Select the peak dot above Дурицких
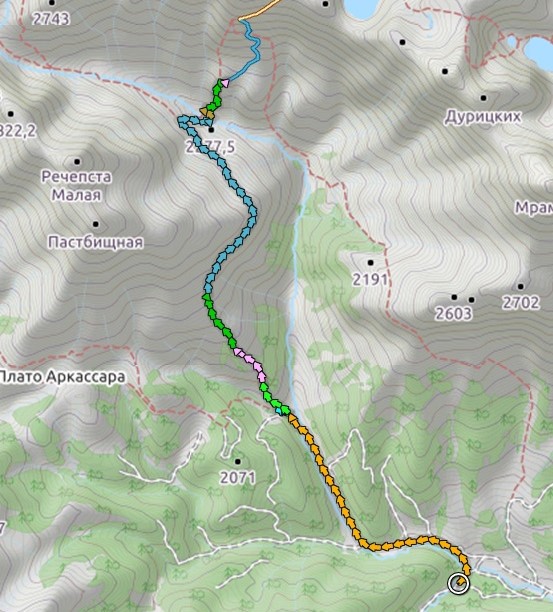Image resolution: width=553 pixels, height=612 pixels. coord(483,98)
